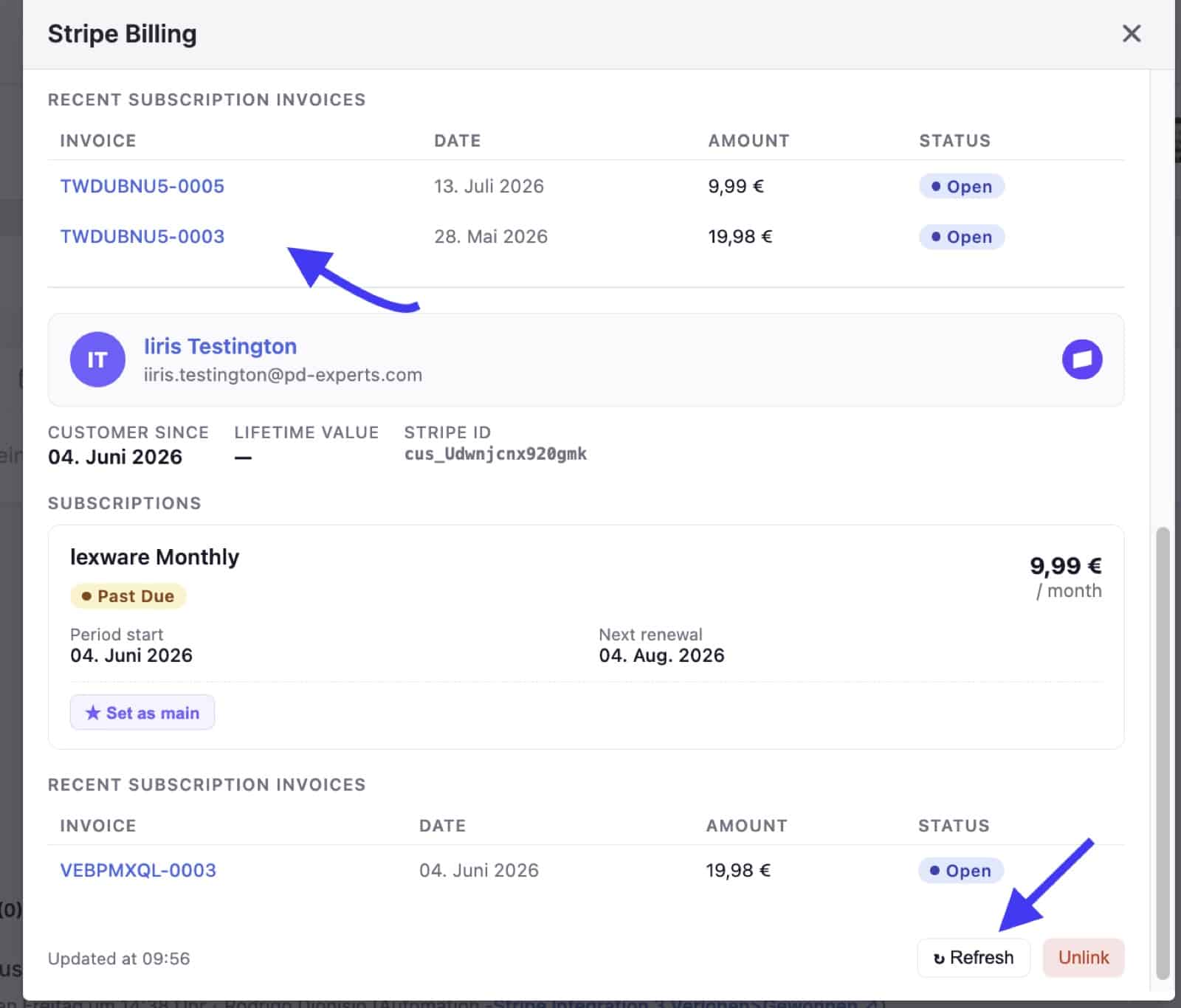Viewport: 1181px width, 1008px height.
Task: Select the Stripe ID cus_Udwnjcnx920gmk
Action: [x=495, y=454]
